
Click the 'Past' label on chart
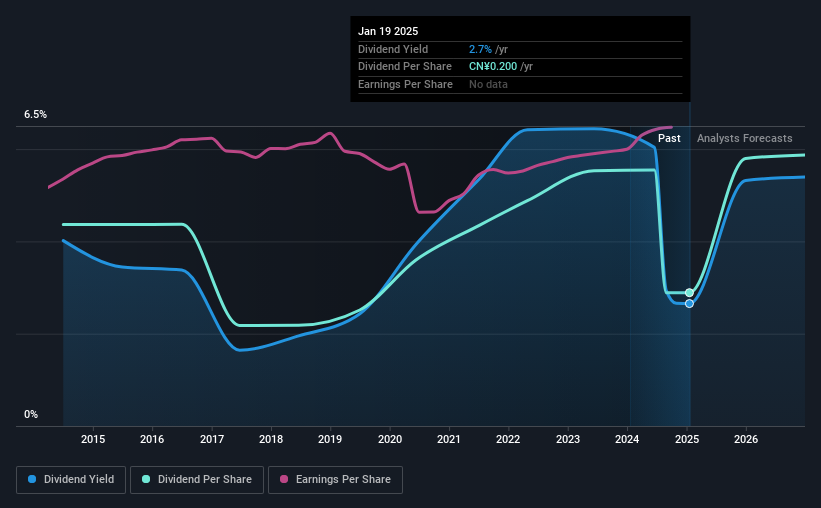point(669,138)
